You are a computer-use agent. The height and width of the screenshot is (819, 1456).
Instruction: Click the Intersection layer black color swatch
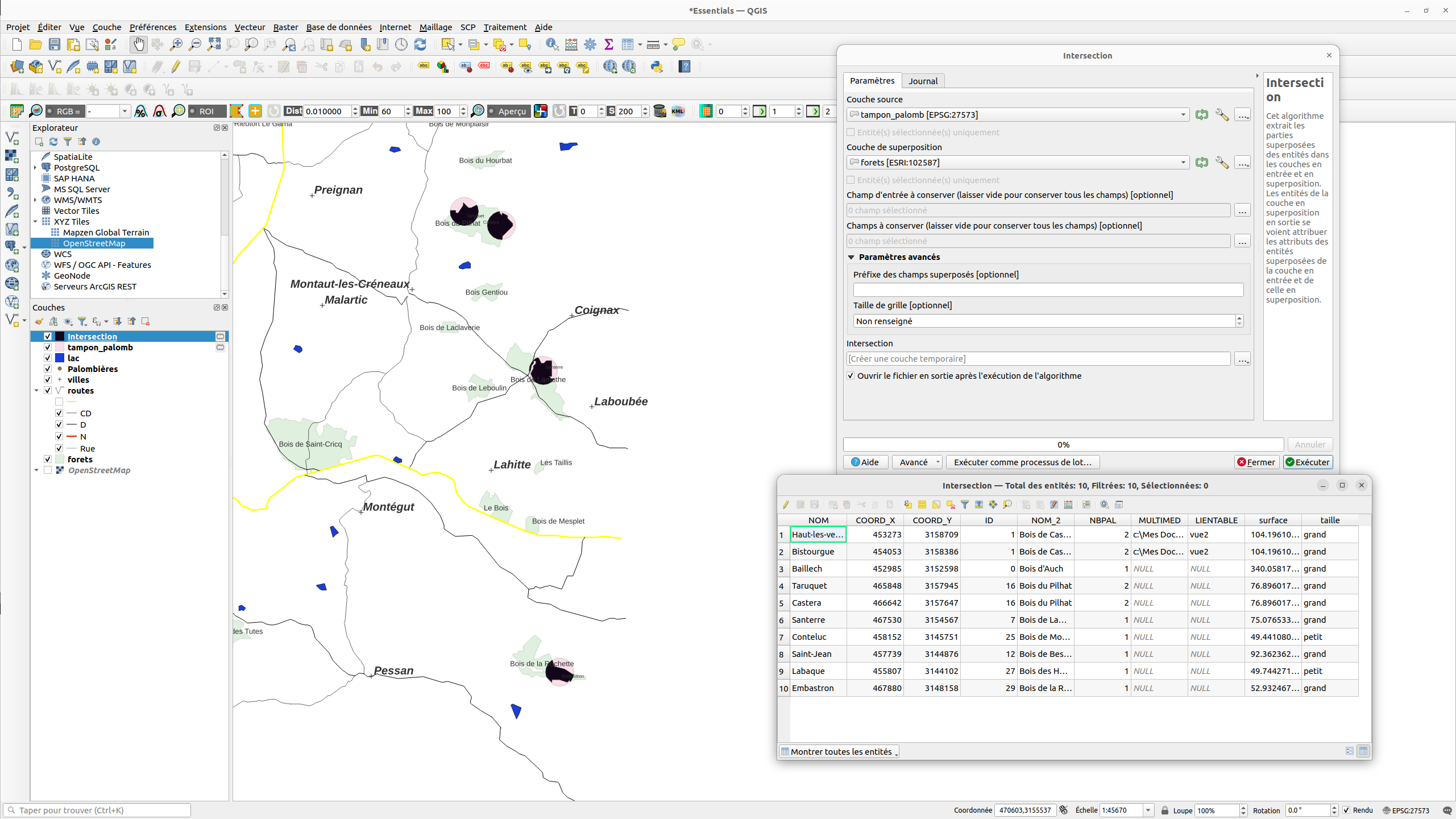60,337
